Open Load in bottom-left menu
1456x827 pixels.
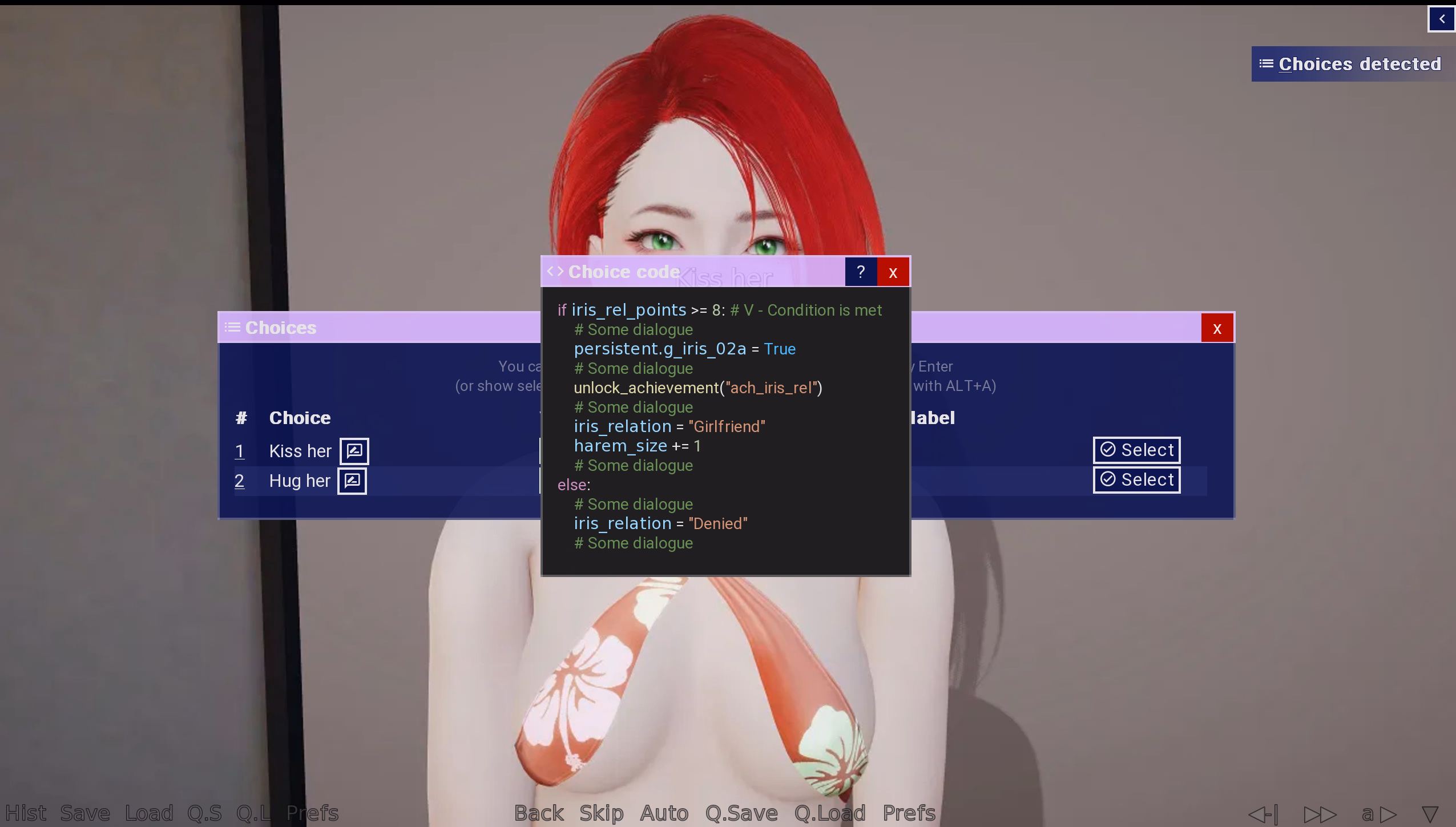tap(149, 813)
